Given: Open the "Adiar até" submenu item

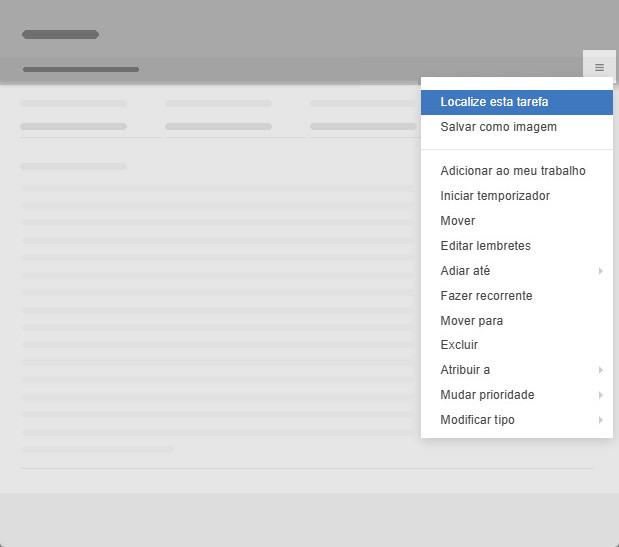Looking at the screenshot, I should [x=517, y=271].
